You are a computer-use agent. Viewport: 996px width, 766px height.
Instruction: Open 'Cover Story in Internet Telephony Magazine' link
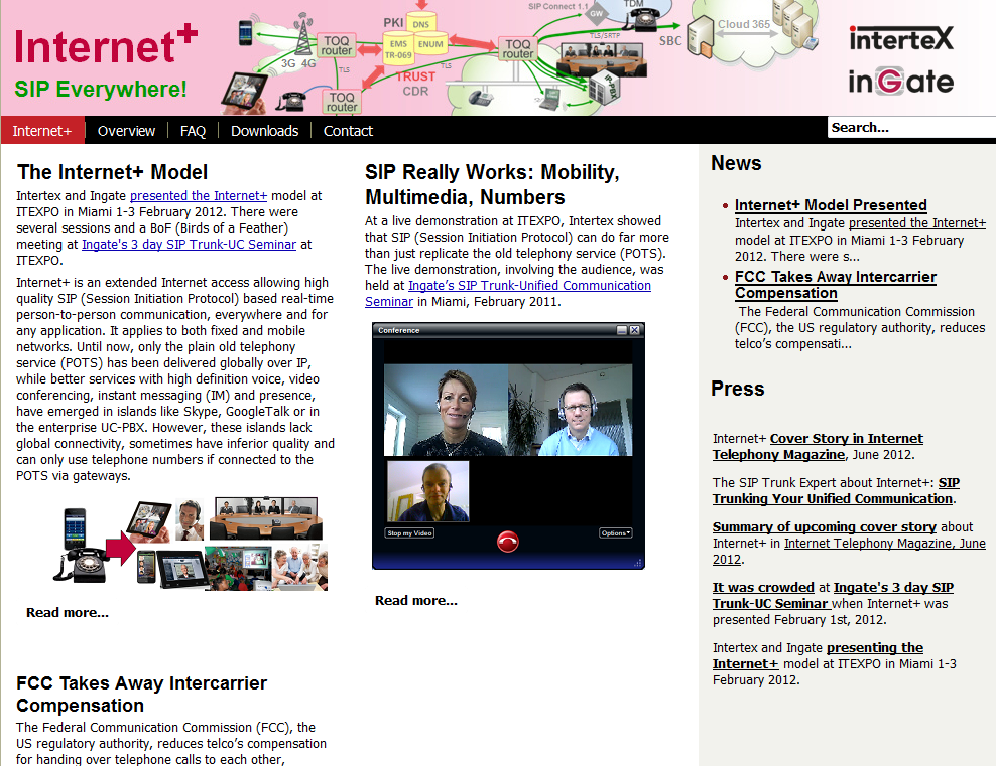[x=818, y=447]
